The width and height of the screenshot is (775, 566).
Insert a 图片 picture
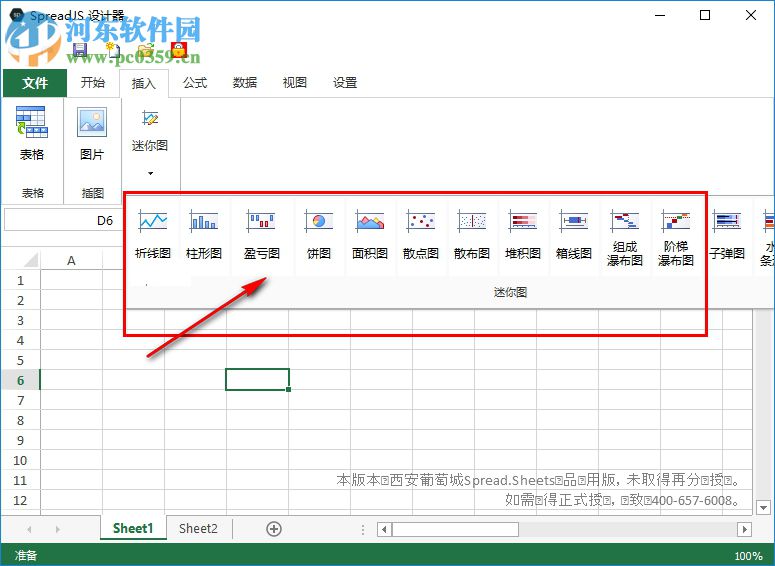92,134
